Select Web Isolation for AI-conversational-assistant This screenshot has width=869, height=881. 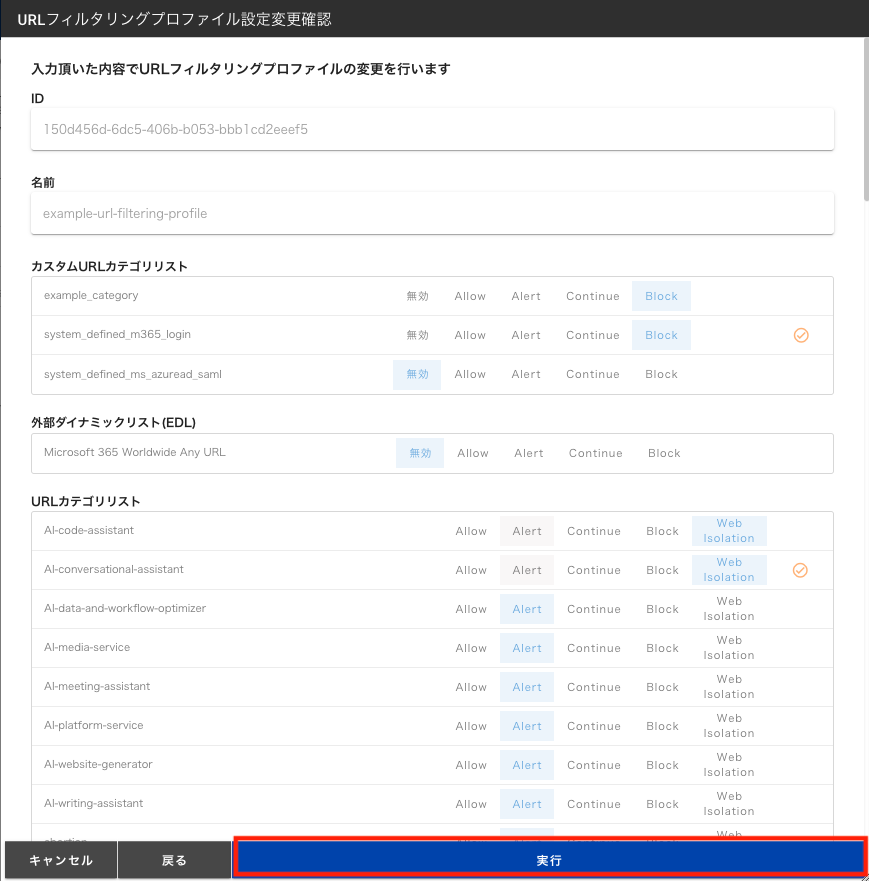point(729,570)
